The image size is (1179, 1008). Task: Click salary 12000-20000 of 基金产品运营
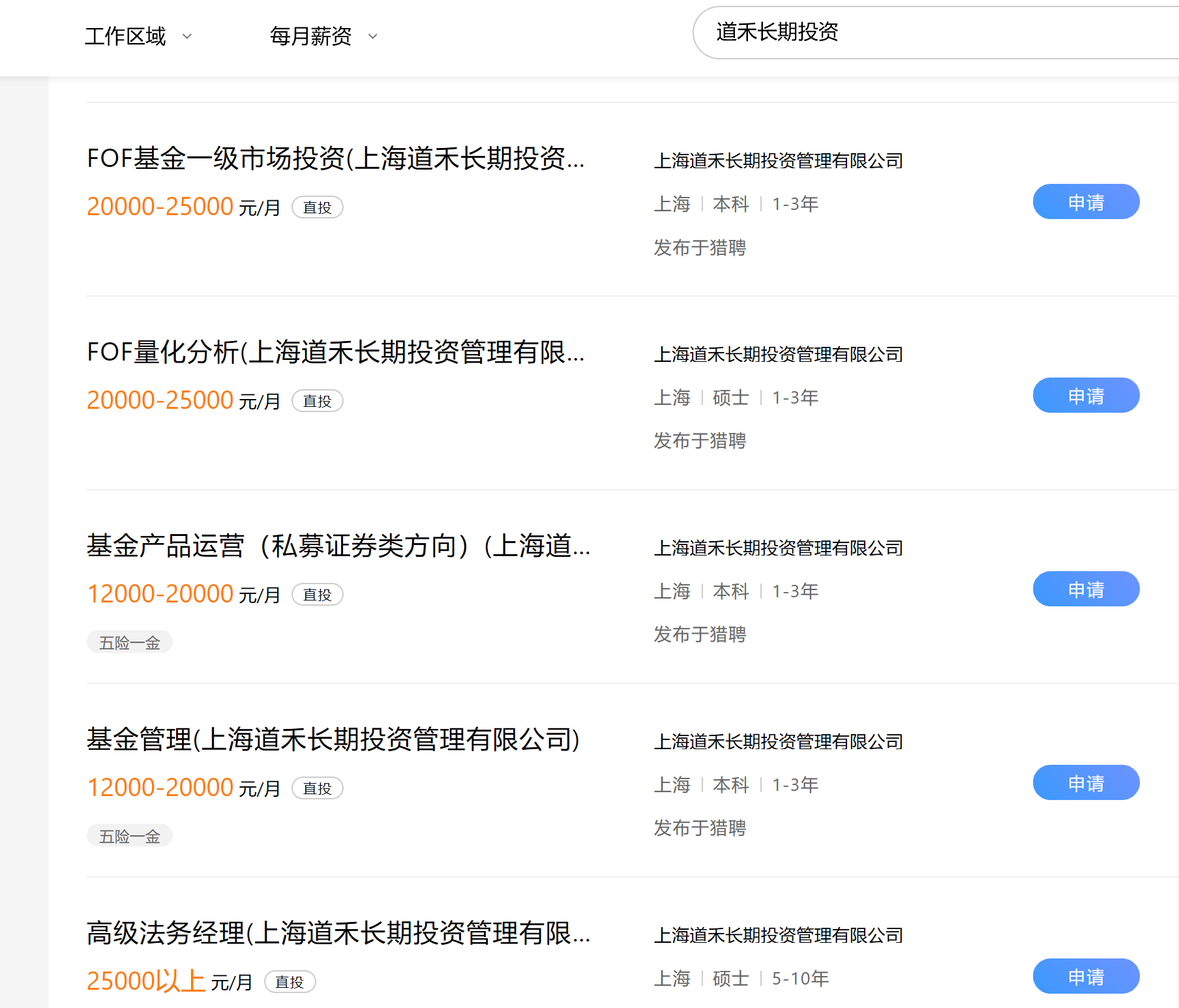point(160,594)
